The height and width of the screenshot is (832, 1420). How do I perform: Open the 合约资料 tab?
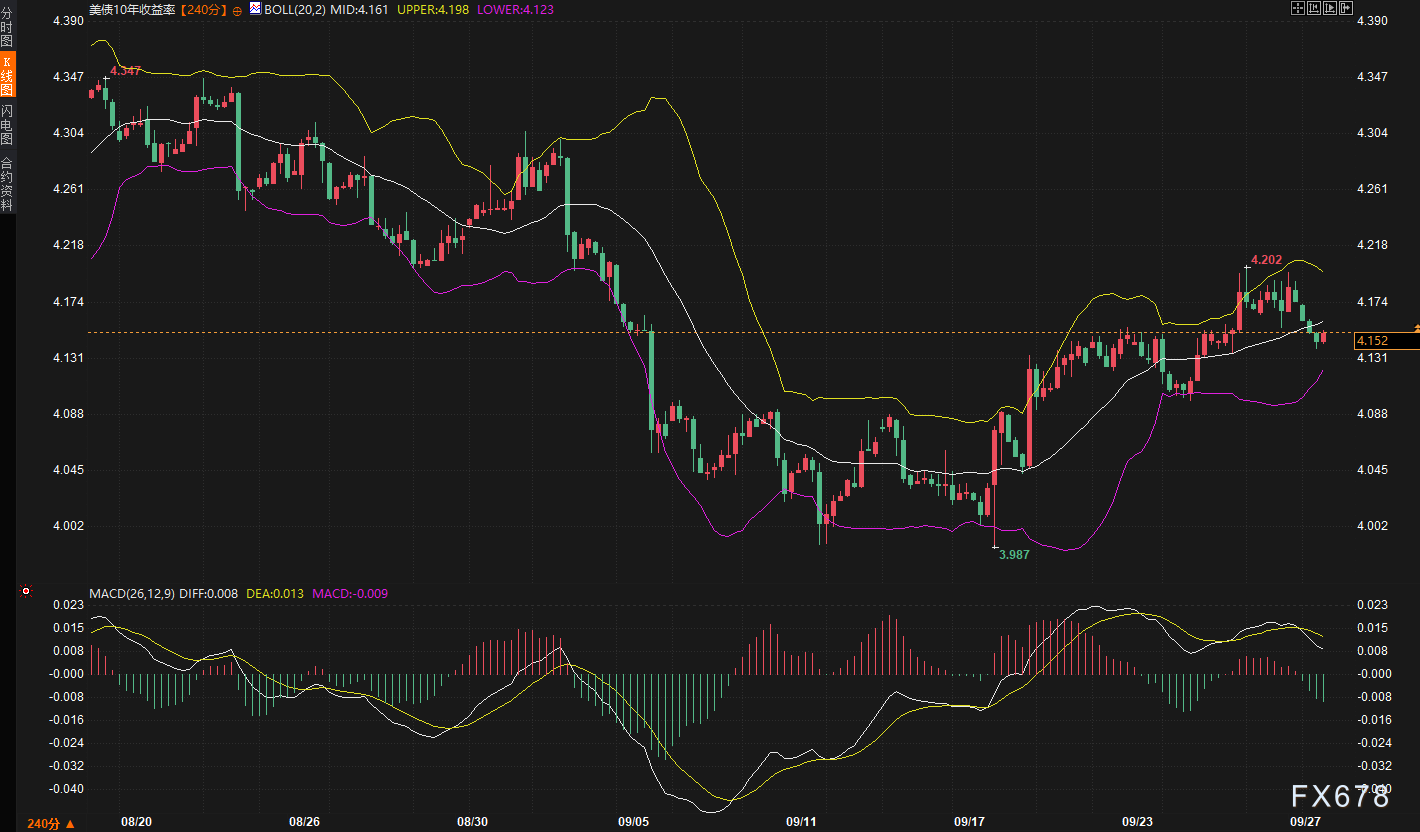click(x=7, y=184)
